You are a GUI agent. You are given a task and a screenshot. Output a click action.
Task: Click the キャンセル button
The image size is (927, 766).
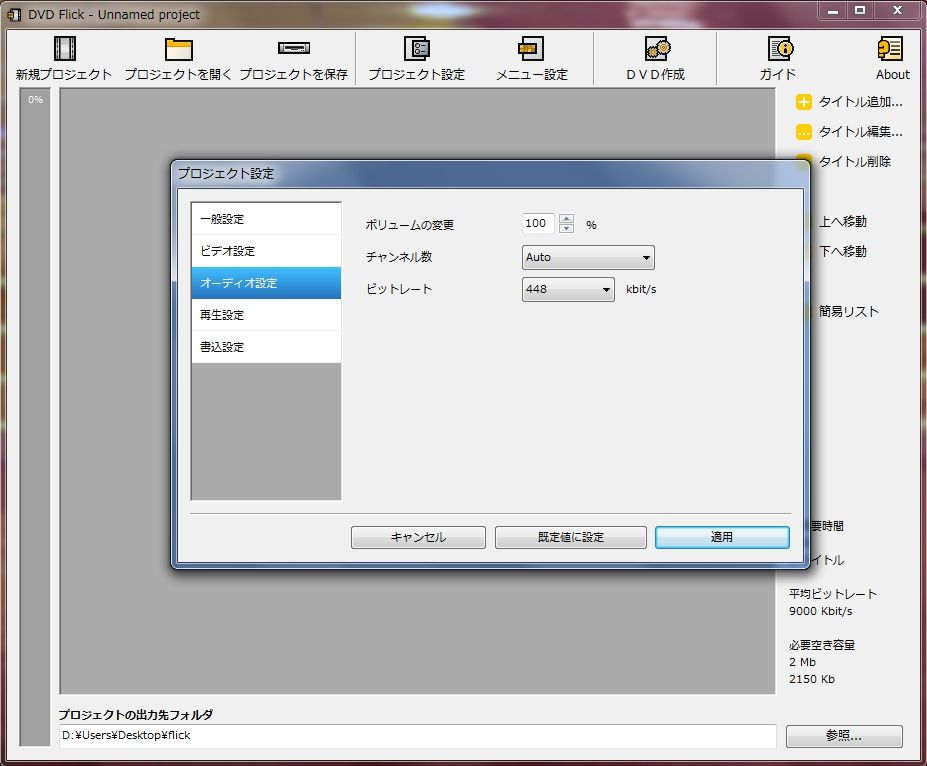(x=418, y=537)
